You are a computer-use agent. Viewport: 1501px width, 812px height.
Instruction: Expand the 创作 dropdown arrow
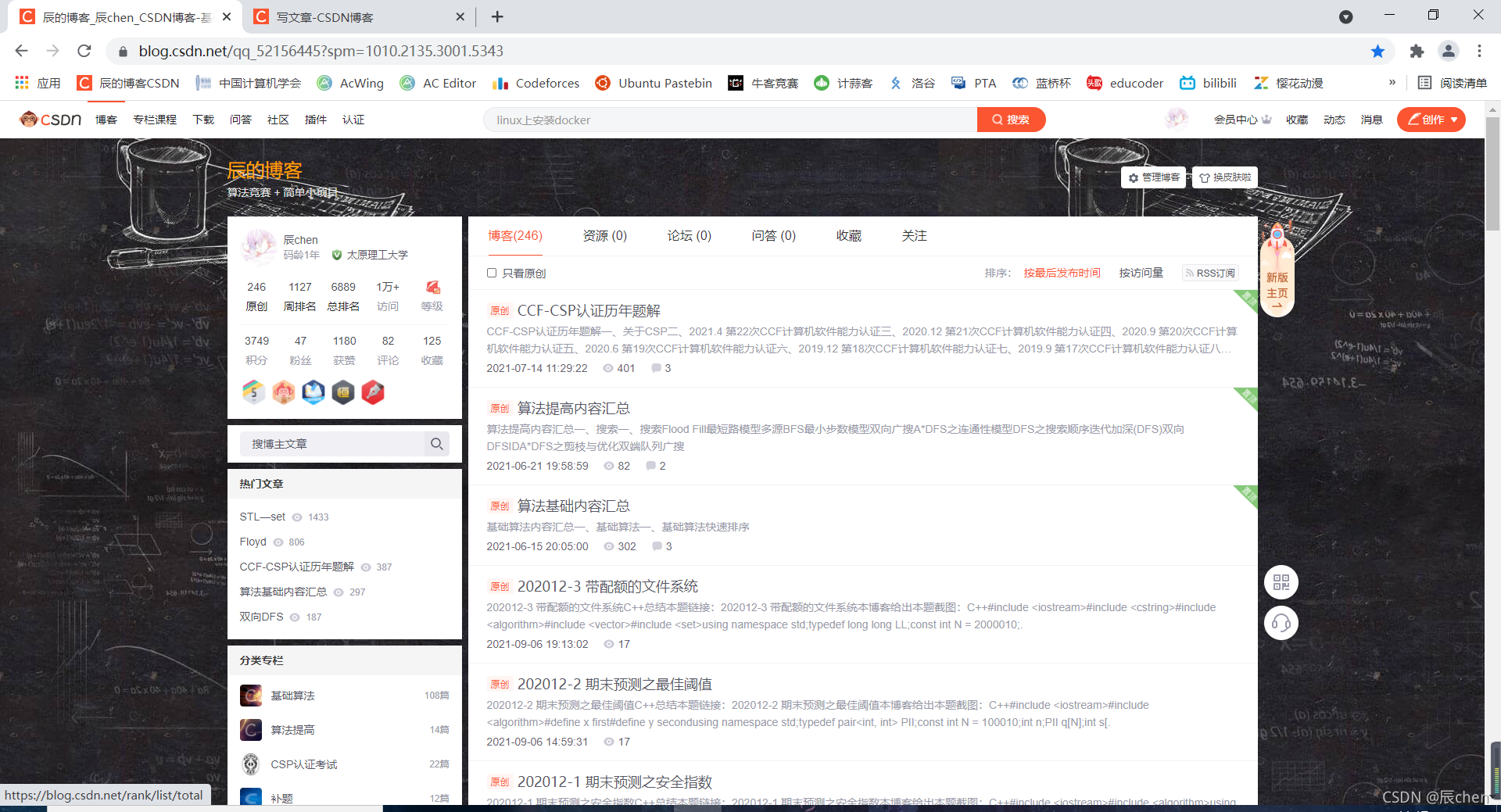tap(1454, 120)
